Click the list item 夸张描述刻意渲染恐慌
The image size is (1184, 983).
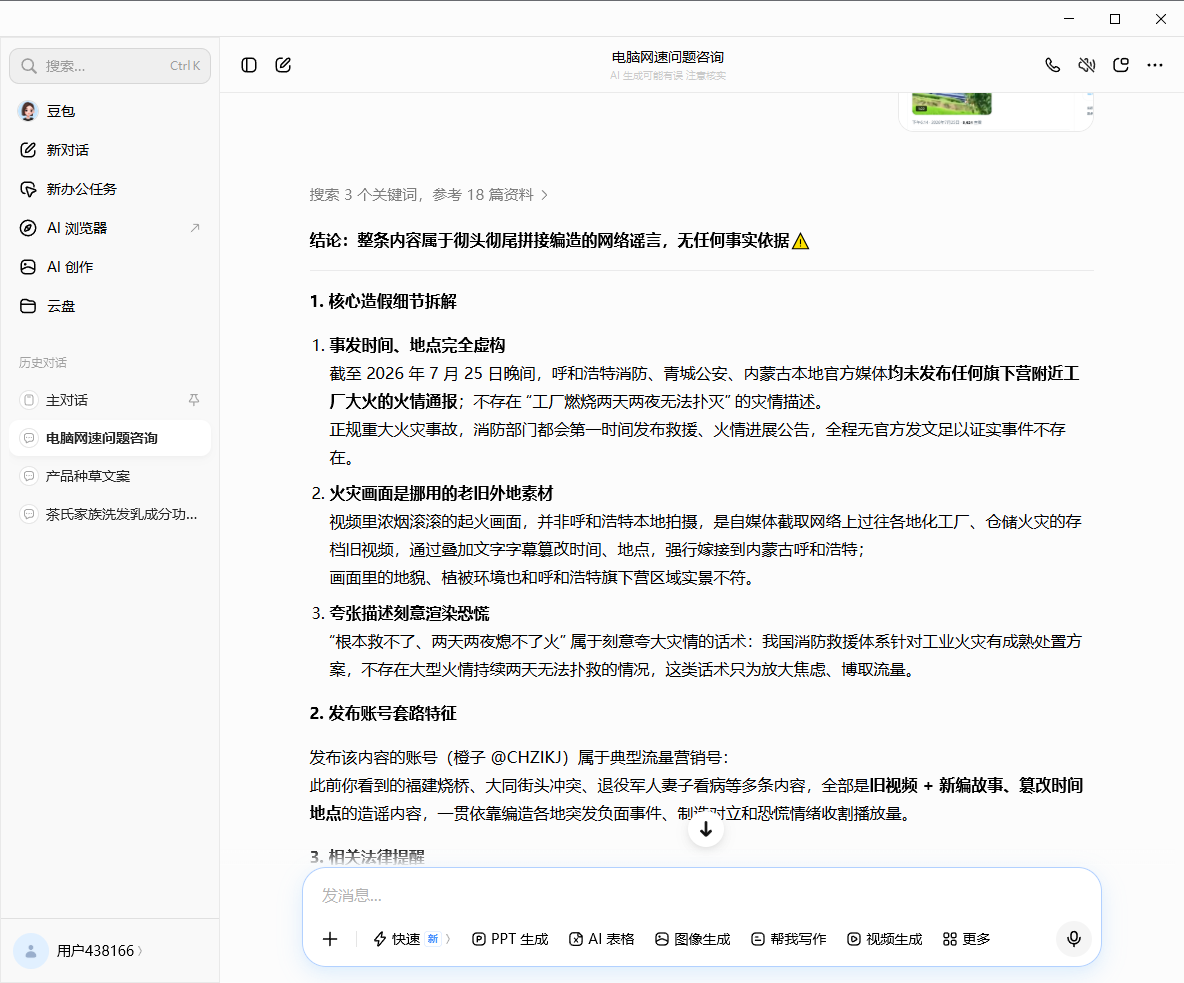[409, 613]
